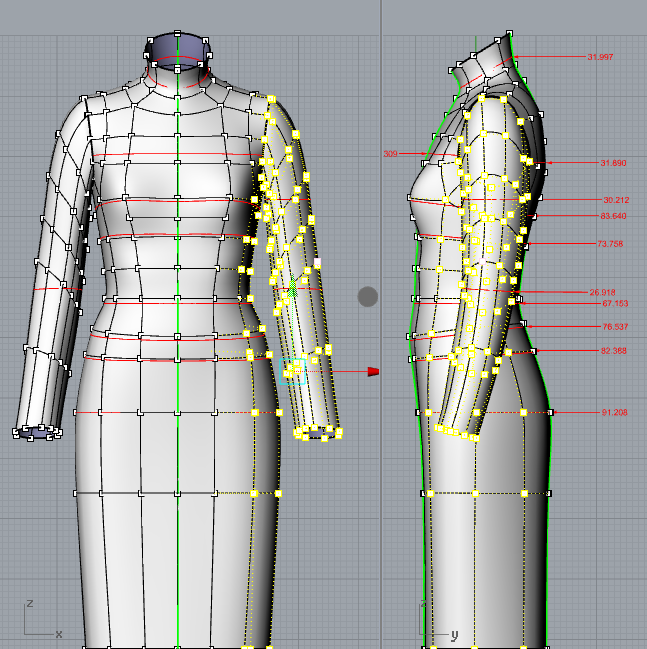This screenshot has height=649, width=647.
Task: Click the red gumball arrow pointing right
Action: (373, 372)
